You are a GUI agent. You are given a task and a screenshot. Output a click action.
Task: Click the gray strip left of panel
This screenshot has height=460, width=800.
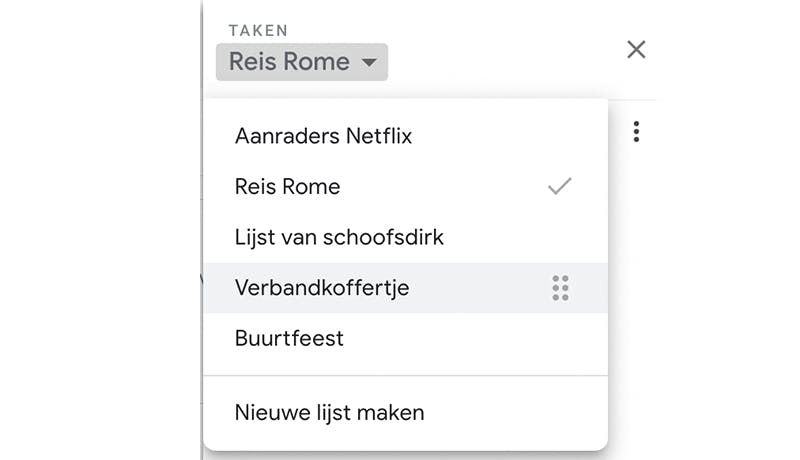pos(100,230)
